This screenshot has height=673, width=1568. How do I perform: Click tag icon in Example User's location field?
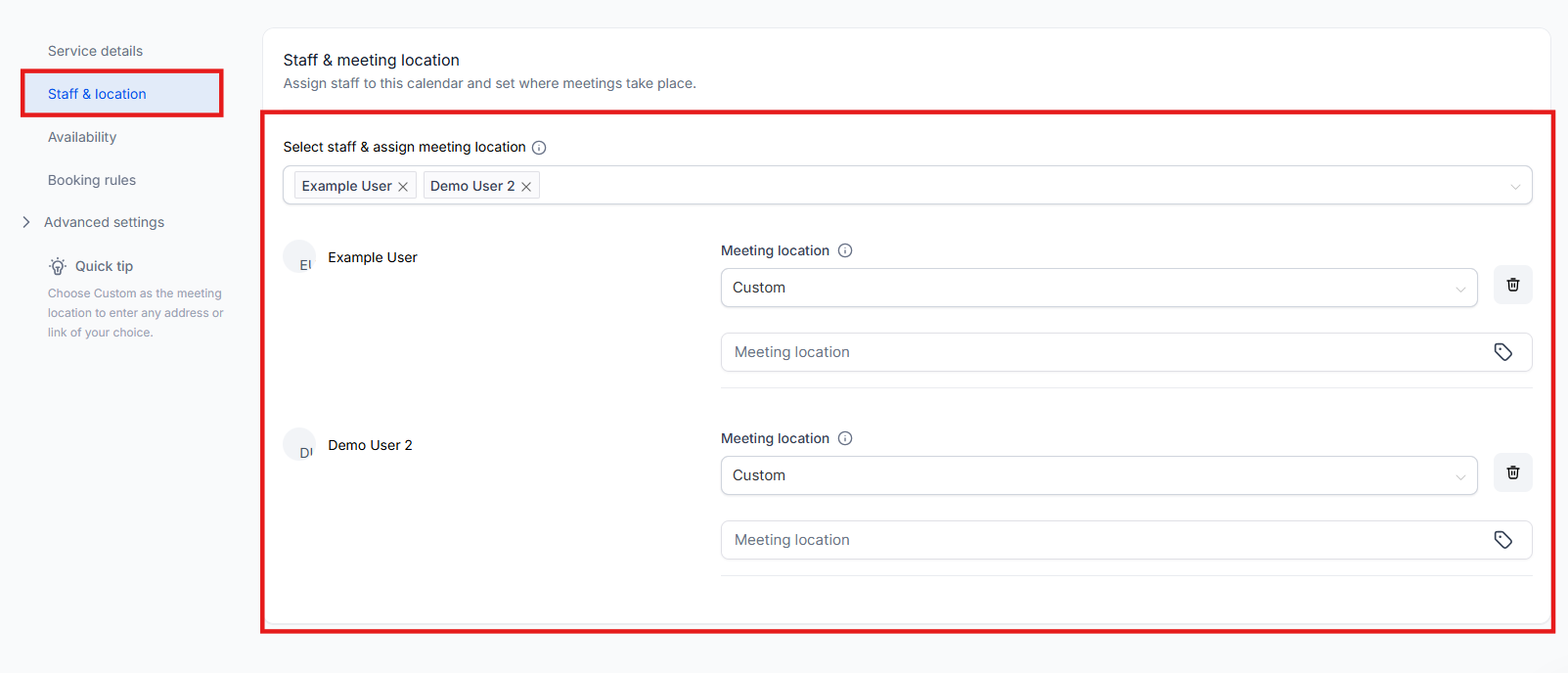click(x=1502, y=352)
